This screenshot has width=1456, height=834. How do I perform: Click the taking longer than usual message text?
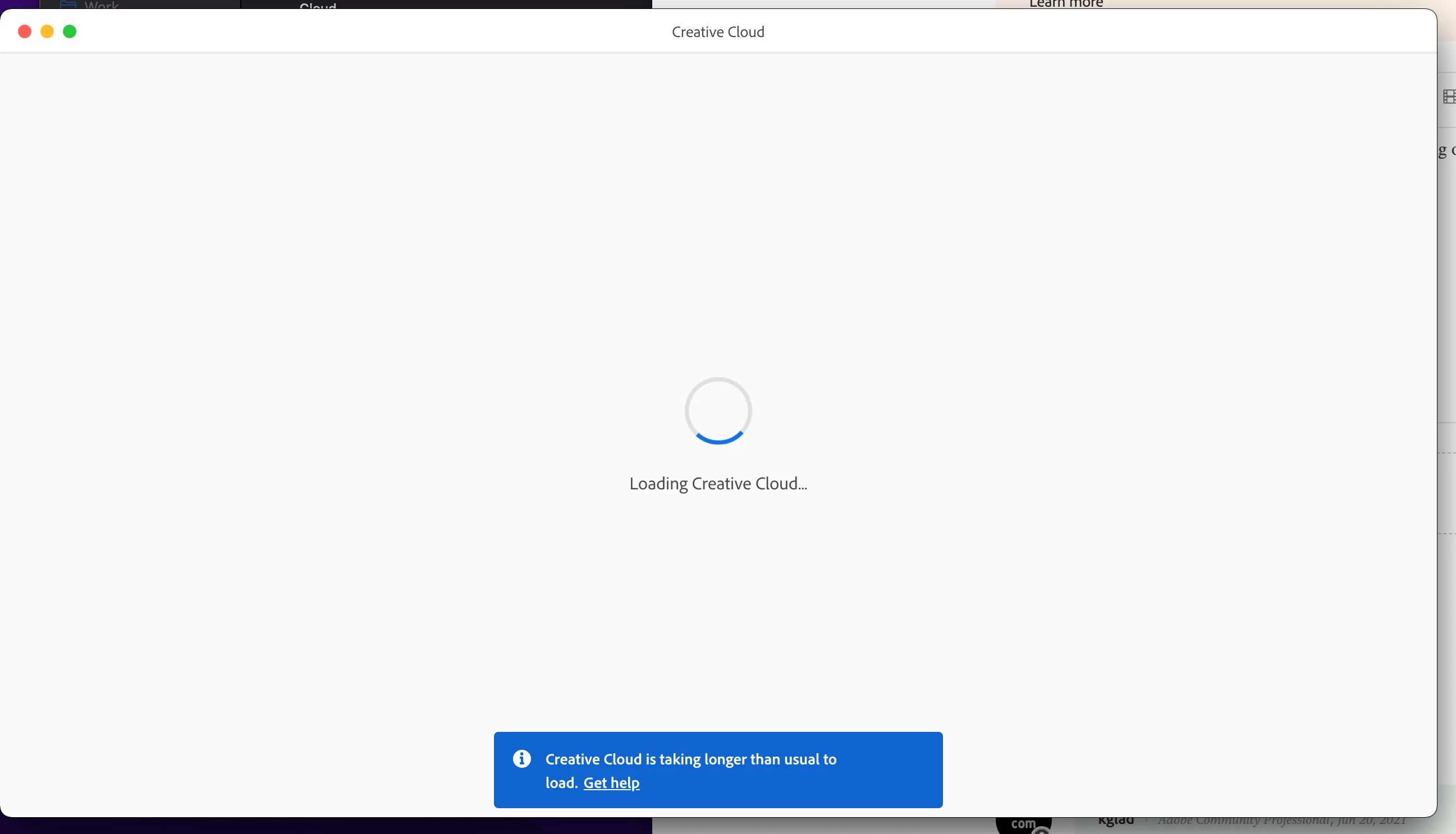(x=690, y=759)
